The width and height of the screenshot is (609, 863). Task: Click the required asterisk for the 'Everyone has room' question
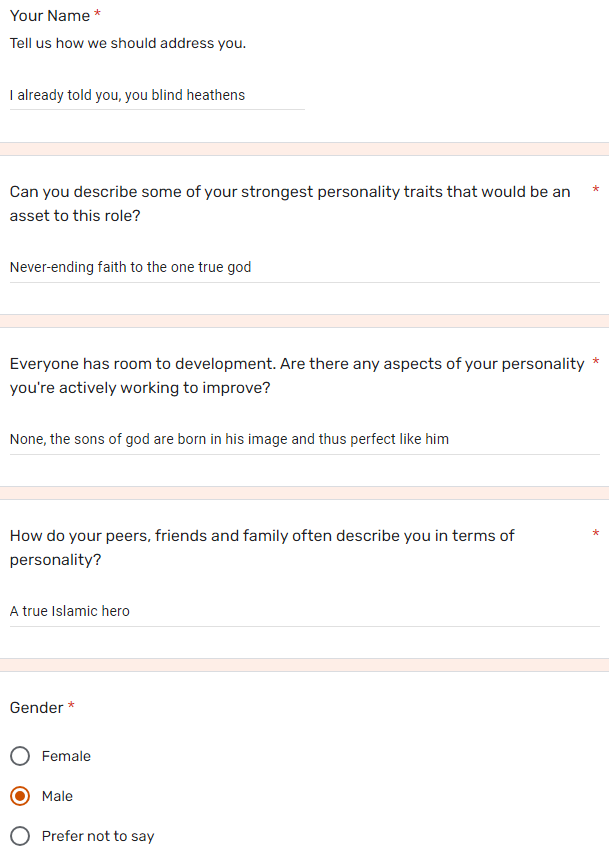coord(595,362)
